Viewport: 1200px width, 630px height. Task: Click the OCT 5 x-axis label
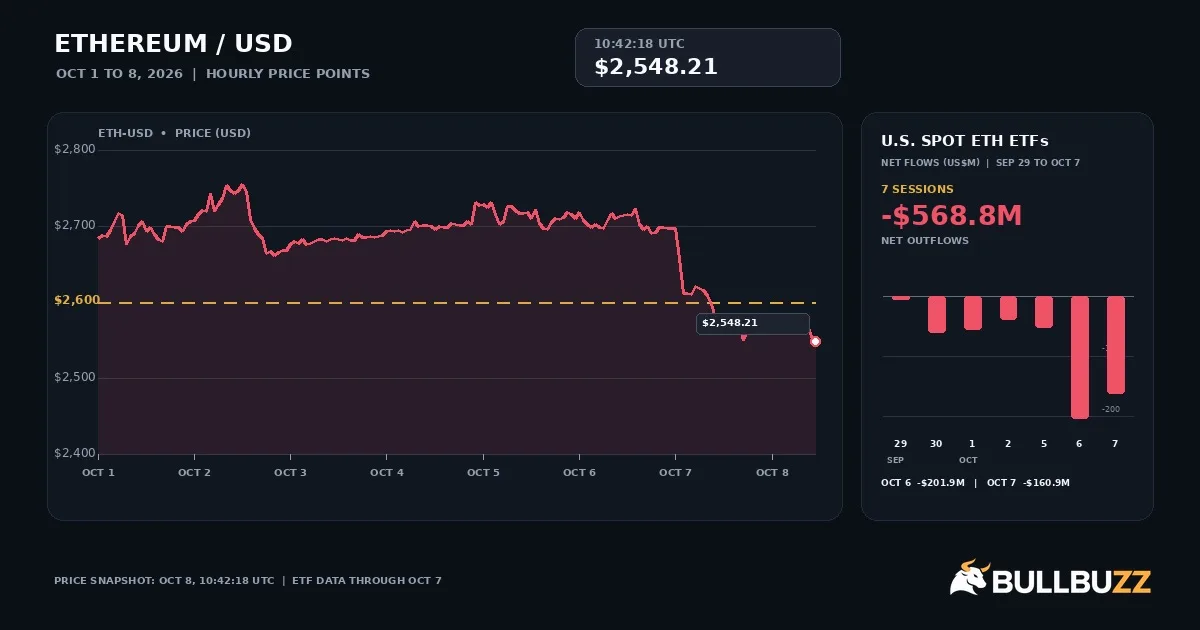(x=483, y=472)
